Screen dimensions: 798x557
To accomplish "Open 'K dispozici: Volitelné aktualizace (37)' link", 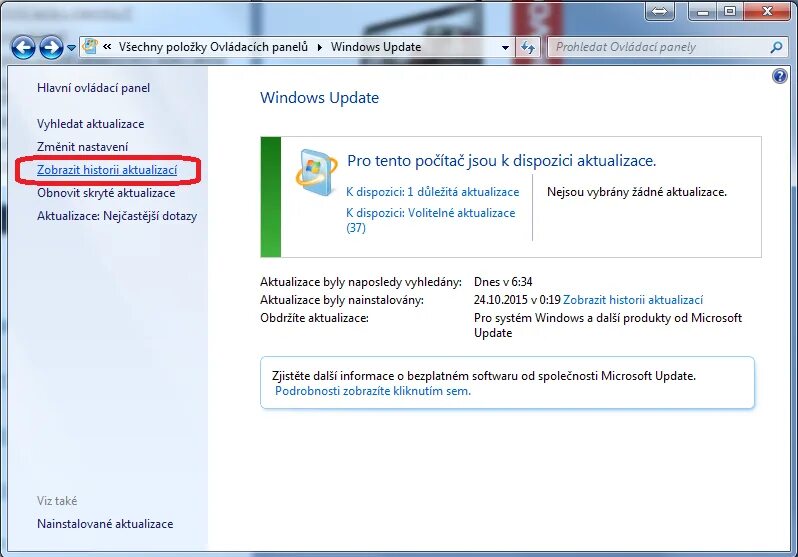I will click(x=431, y=220).
